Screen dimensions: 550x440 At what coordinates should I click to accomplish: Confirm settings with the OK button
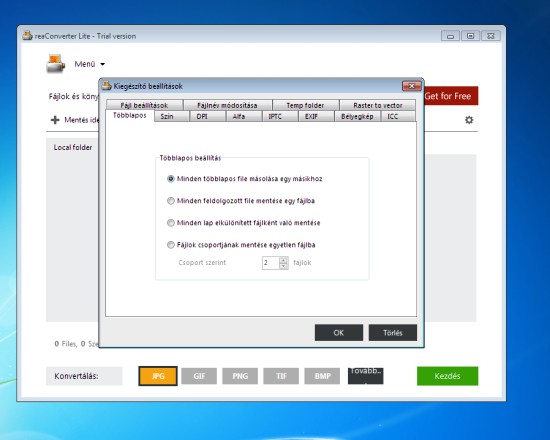tap(339, 333)
